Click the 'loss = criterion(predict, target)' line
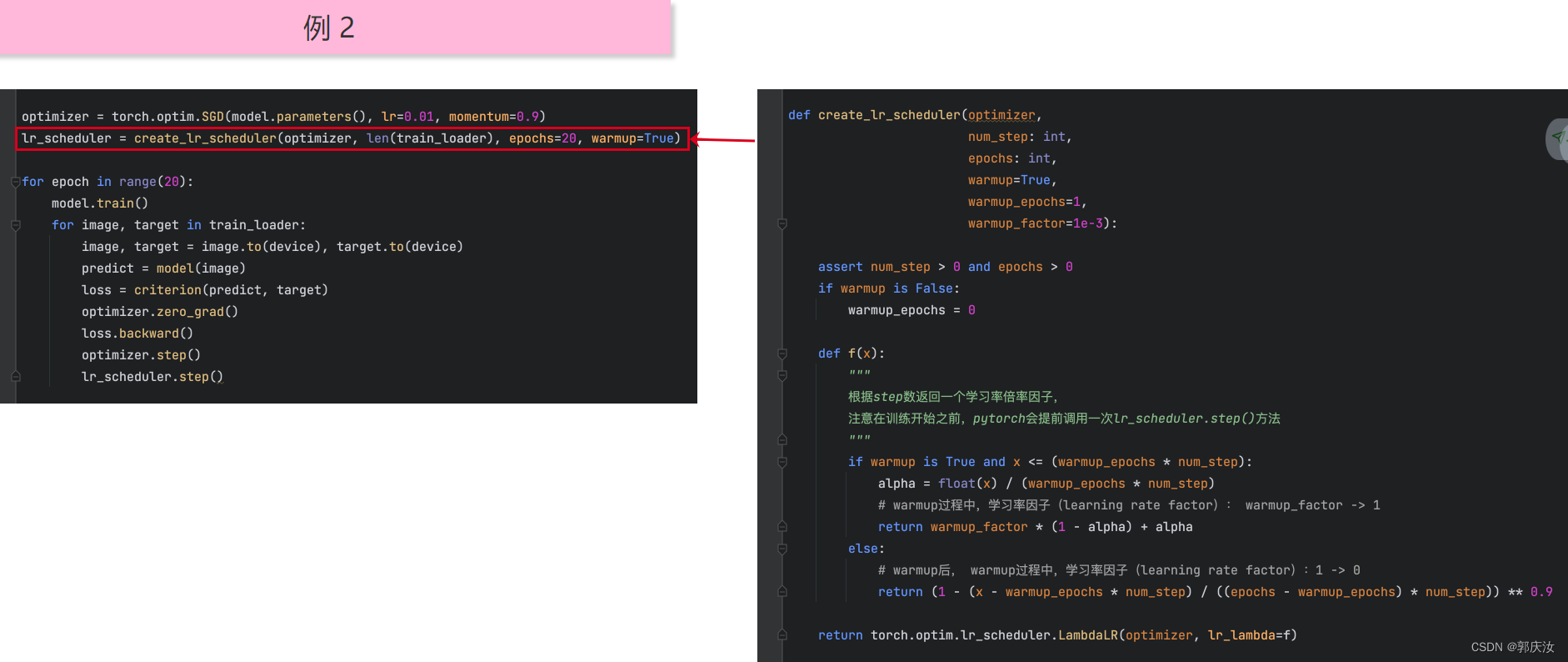The height and width of the screenshot is (662, 1568). [x=205, y=290]
